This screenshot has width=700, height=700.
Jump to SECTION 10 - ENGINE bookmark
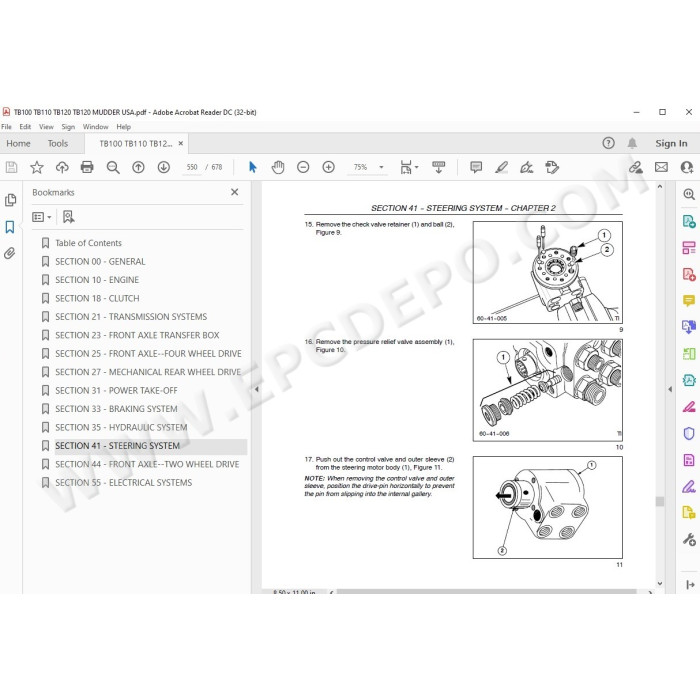click(x=97, y=280)
